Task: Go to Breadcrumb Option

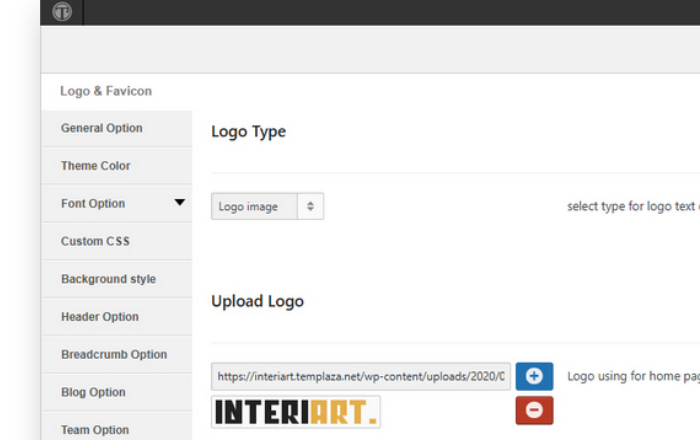Action: pos(117,355)
